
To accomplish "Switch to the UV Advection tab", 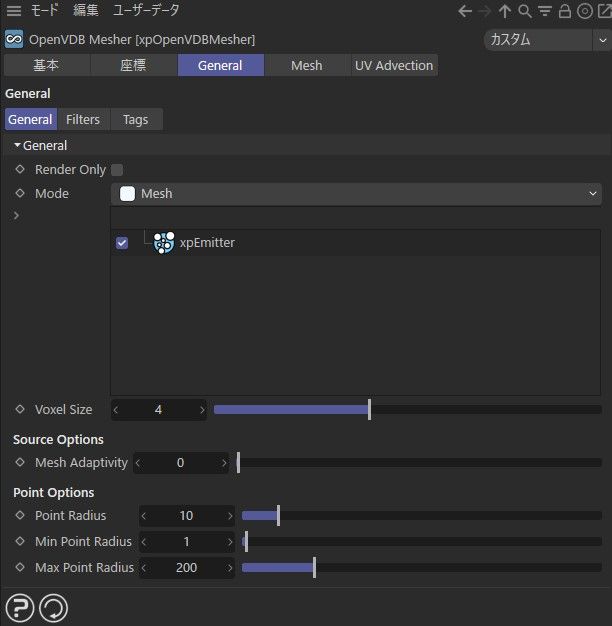I will pos(394,65).
